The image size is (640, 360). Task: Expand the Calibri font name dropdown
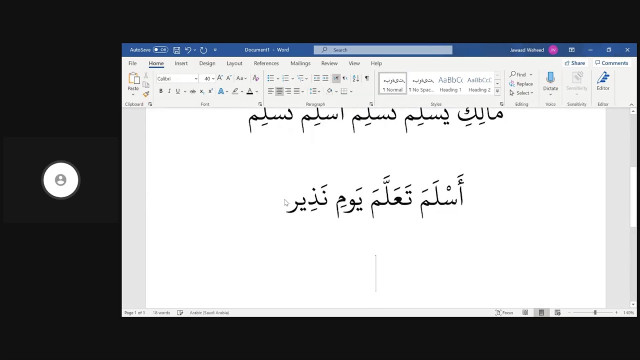(196, 78)
